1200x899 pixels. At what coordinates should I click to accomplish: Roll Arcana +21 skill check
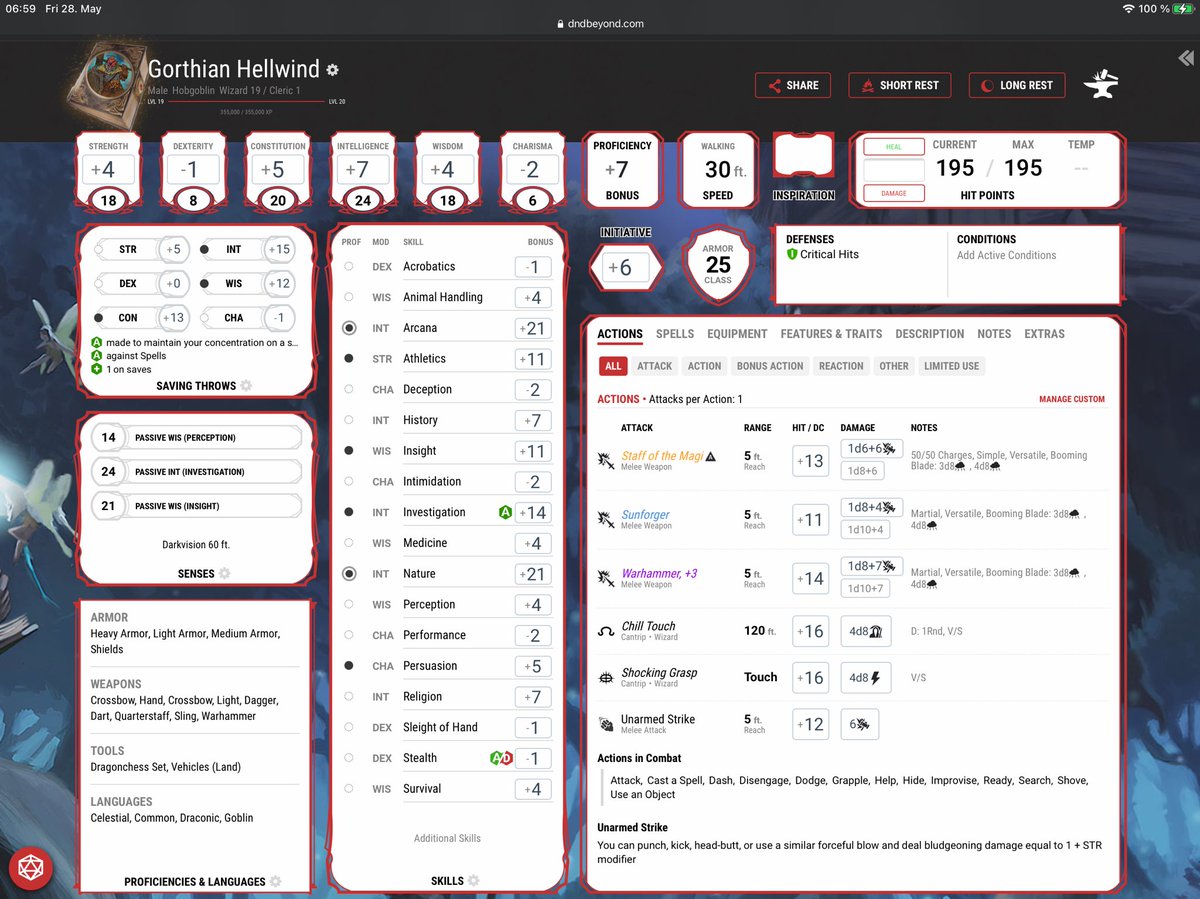(533, 328)
